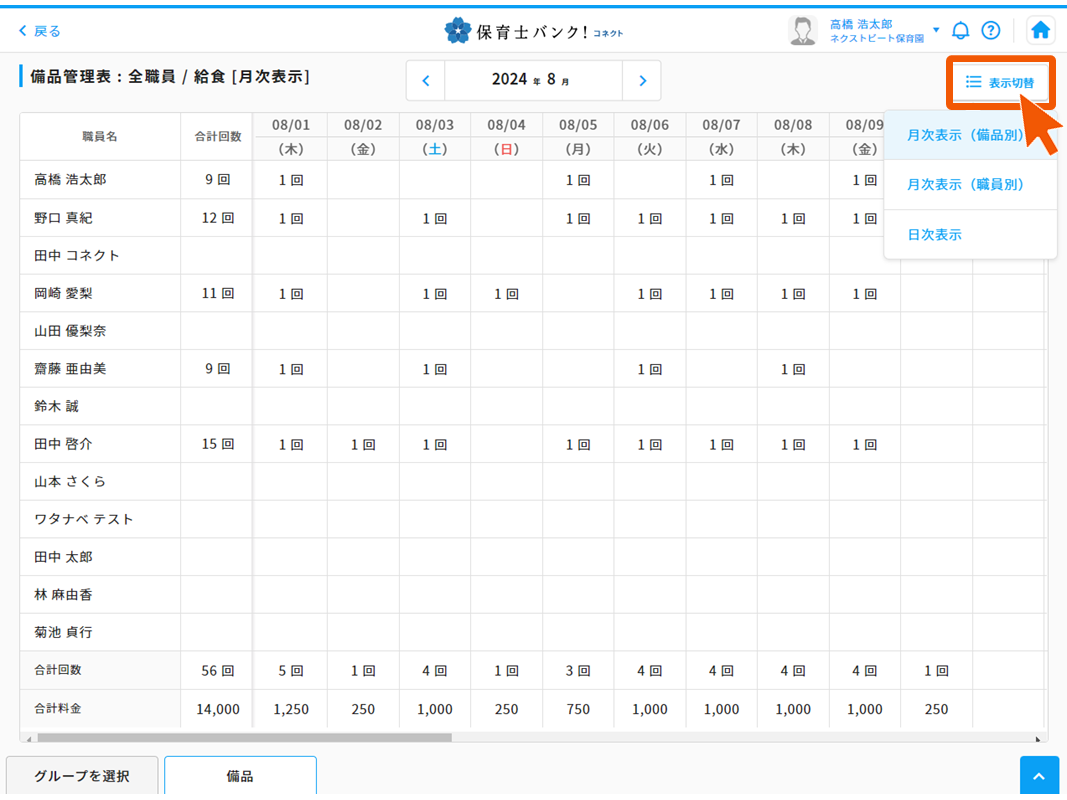Go to the previous month with the left arrow

(425, 80)
